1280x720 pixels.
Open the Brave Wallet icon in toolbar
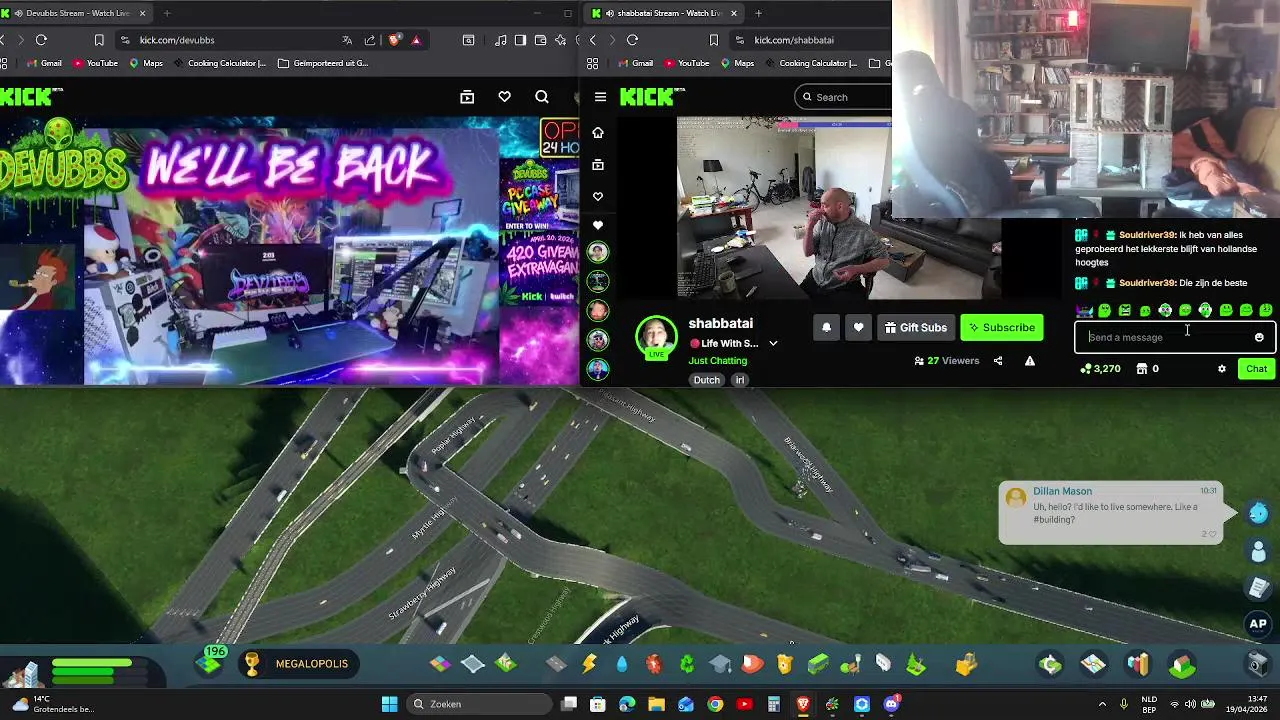tap(540, 40)
